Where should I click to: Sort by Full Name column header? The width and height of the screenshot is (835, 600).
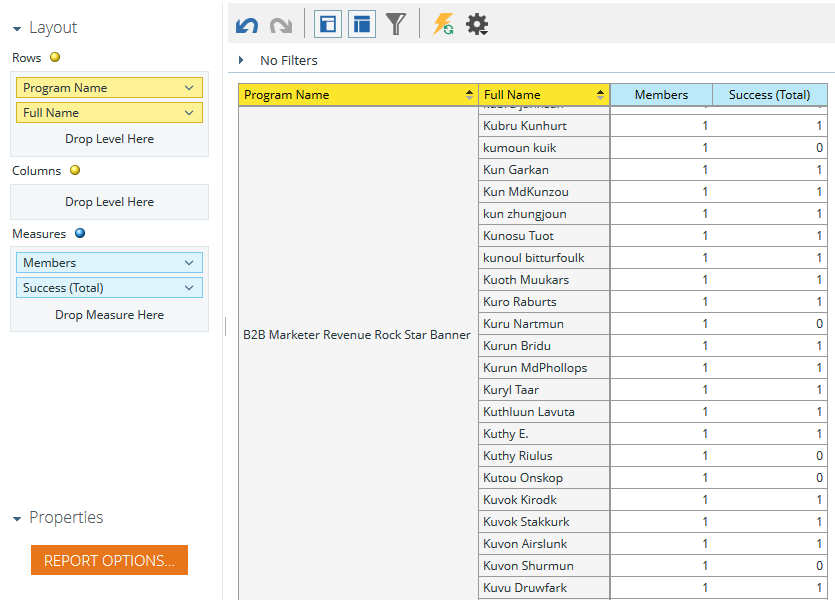(544, 95)
